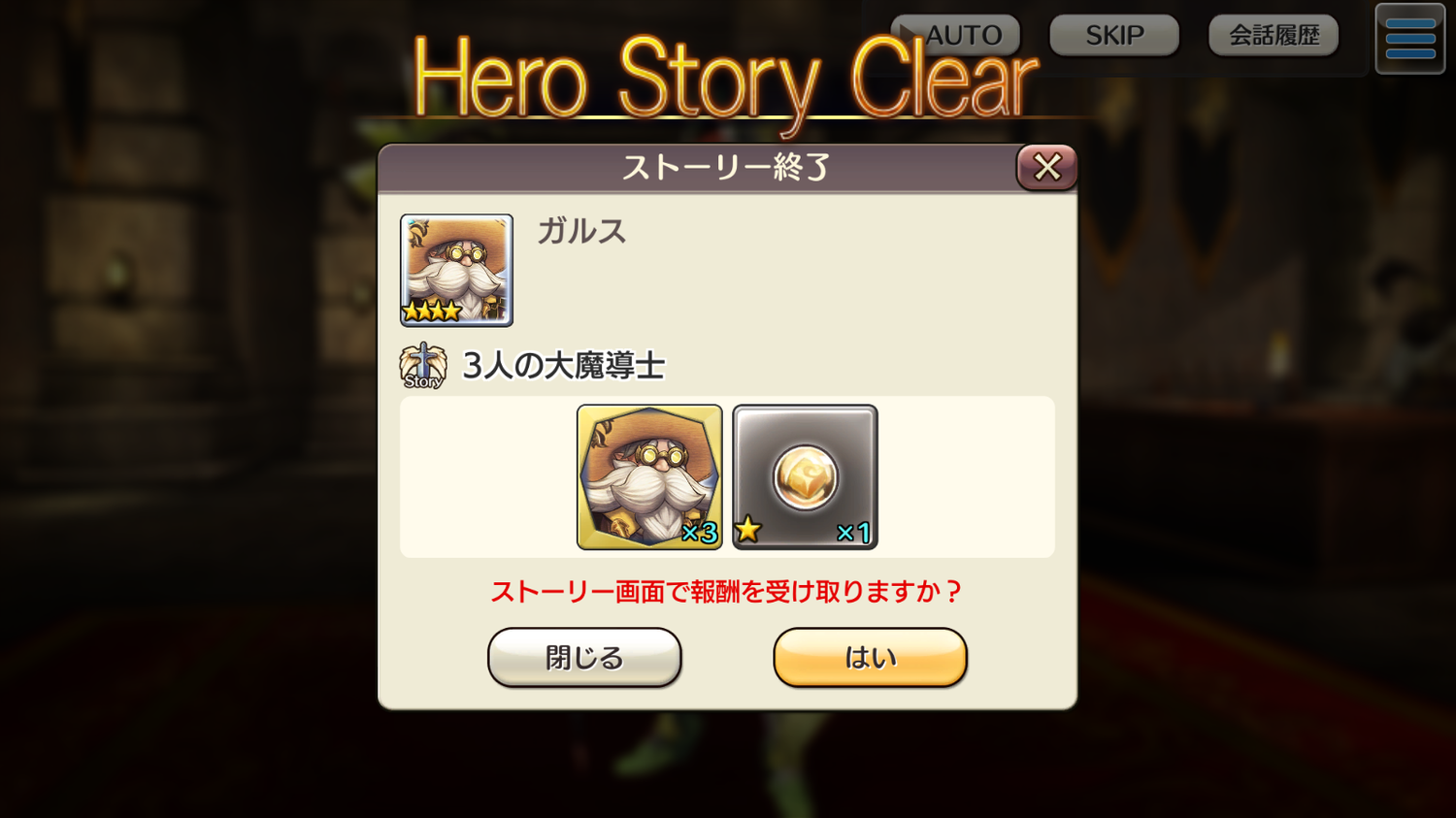Select the Story sword emblem icon

[x=423, y=366]
